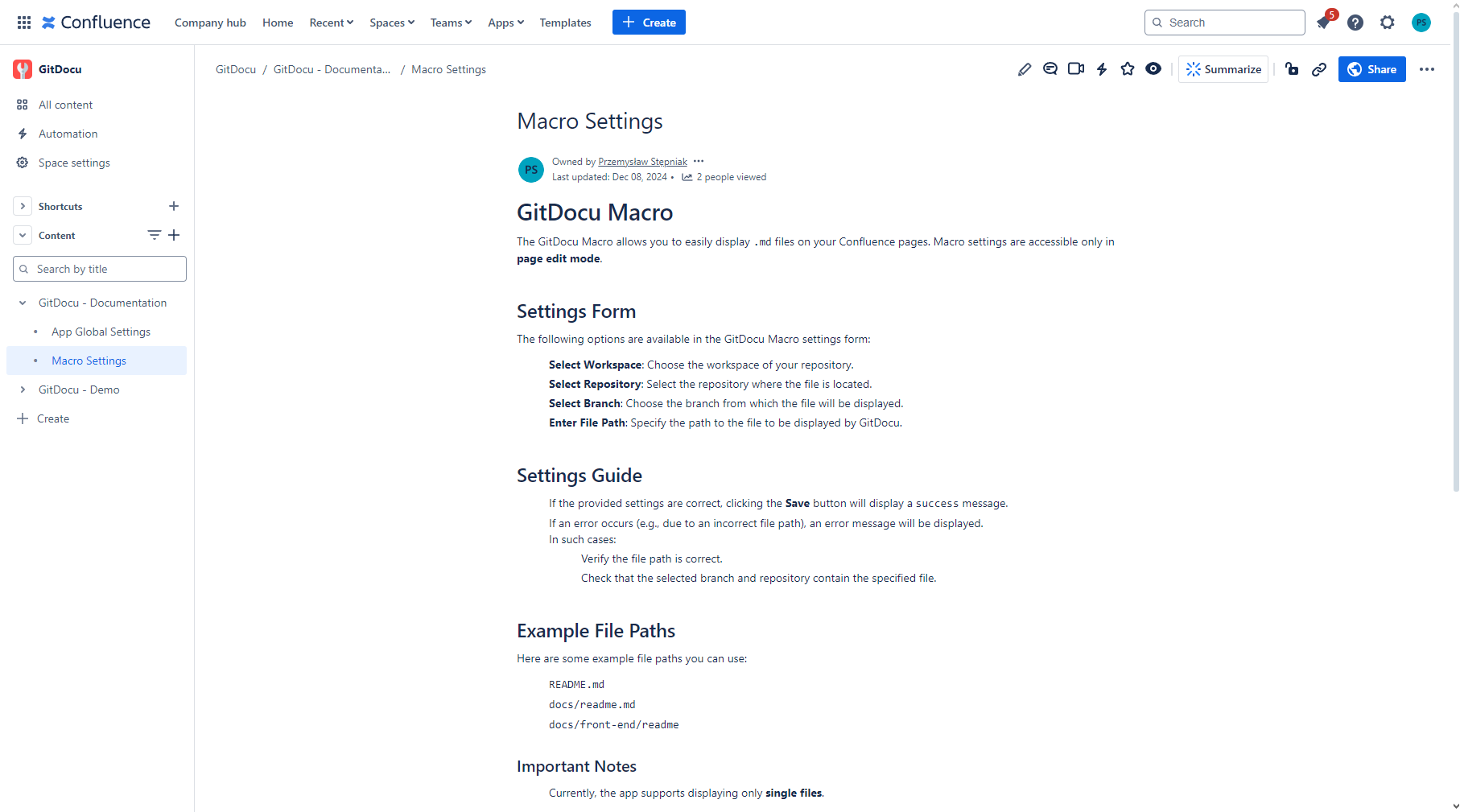Open Space settings in sidebar

click(x=74, y=163)
